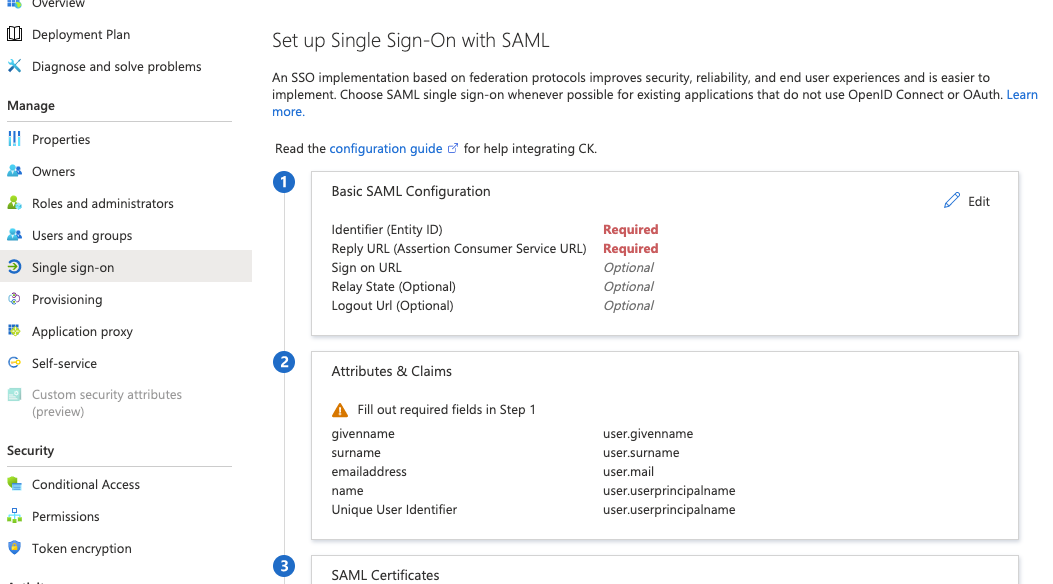Screen dimensions: 1053x584
Task: Click the Learn more link
Action: click(1022, 94)
